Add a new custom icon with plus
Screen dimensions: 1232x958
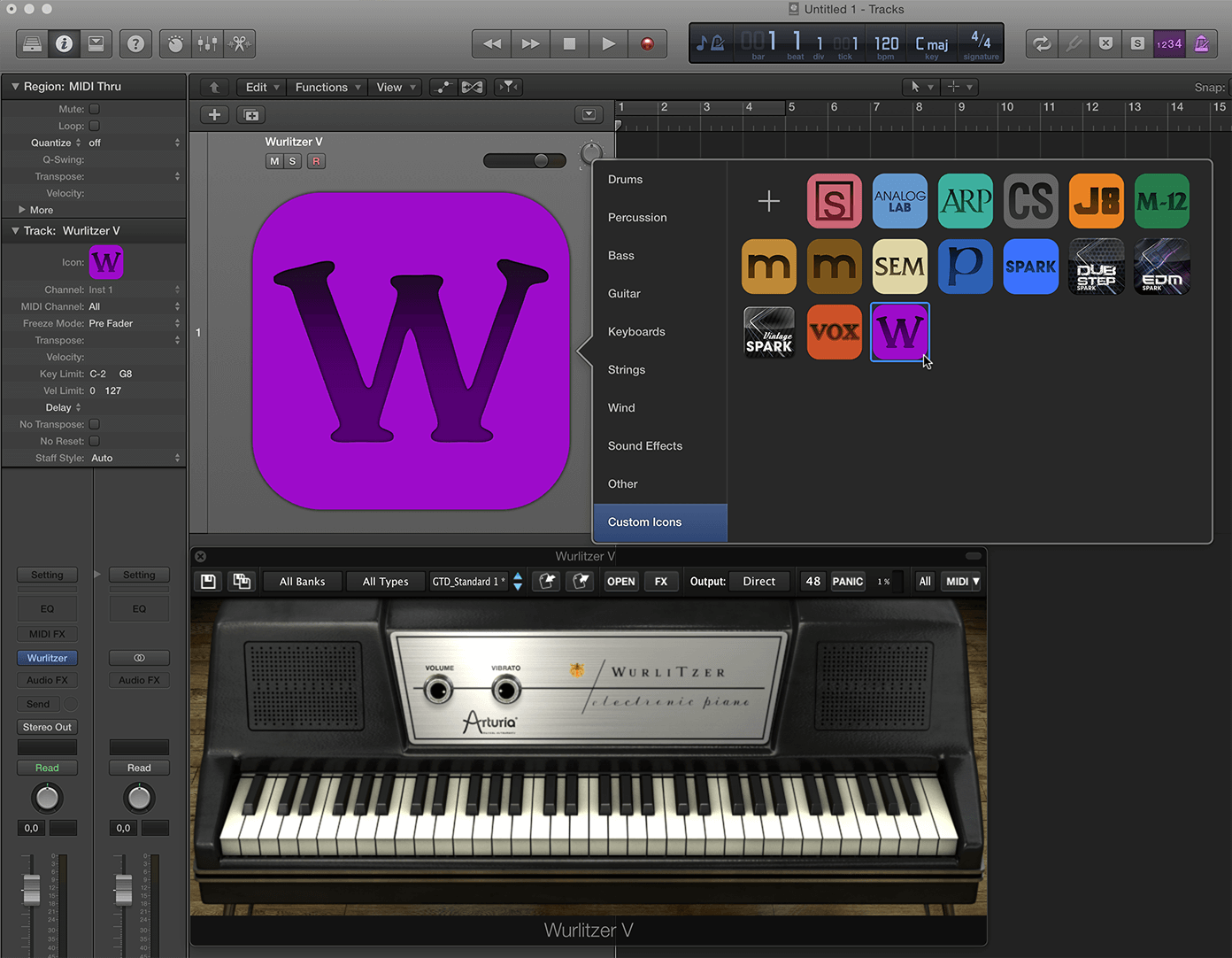pyautogui.click(x=768, y=201)
